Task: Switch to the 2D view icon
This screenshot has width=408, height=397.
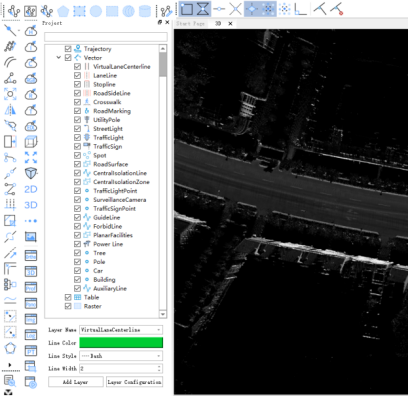Action: [31, 189]
